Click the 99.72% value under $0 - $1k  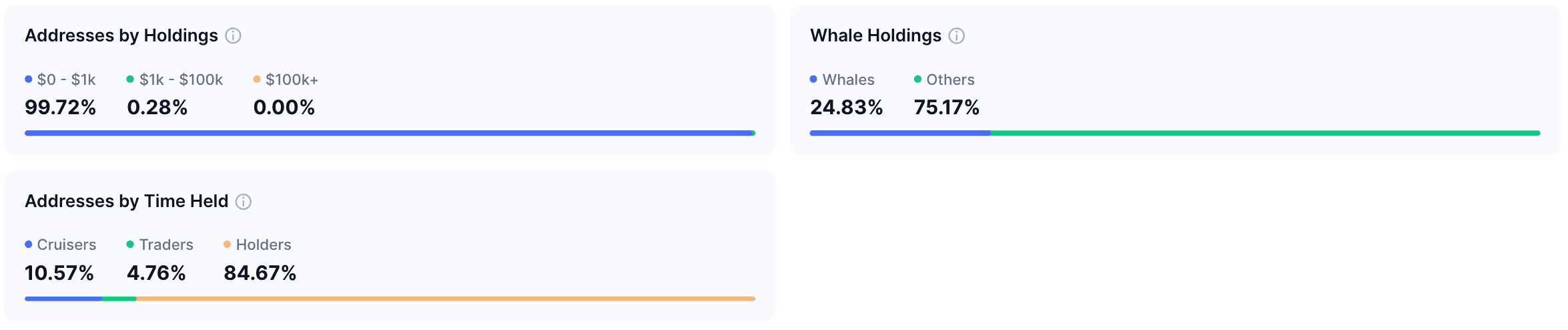click(60, 108)
